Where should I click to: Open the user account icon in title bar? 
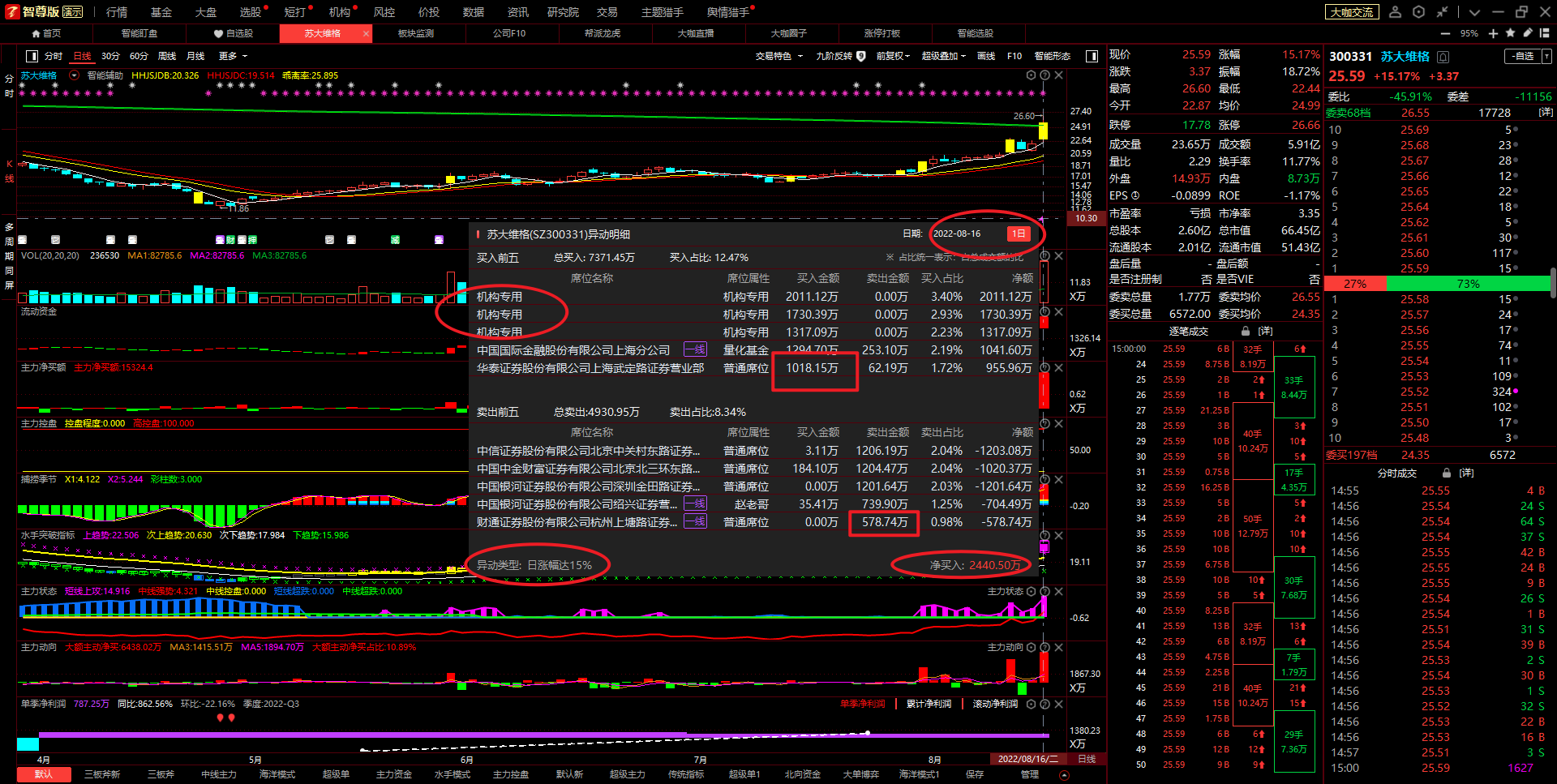click(1395, 11)
